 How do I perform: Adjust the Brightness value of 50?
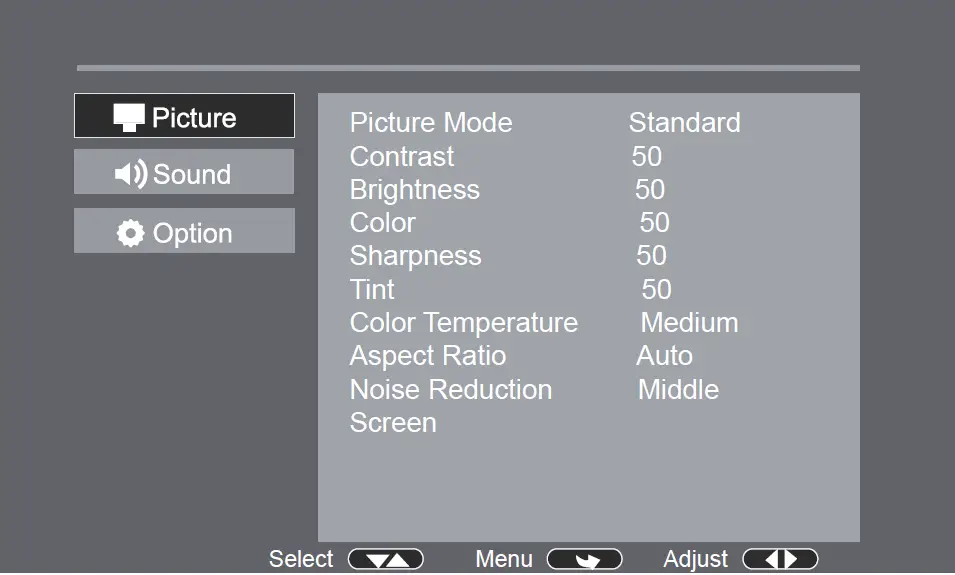(650, 189)
